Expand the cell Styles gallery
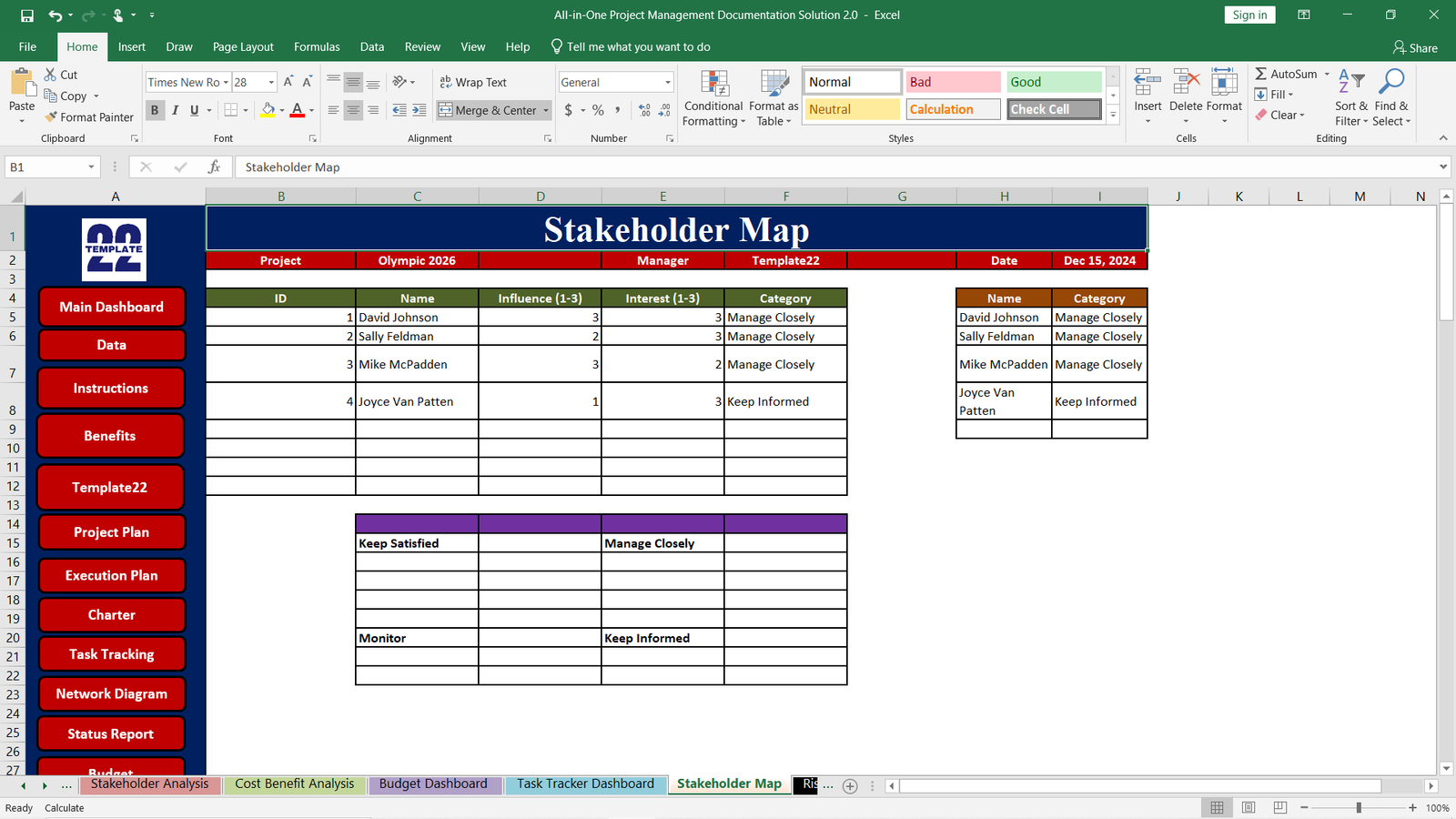The width and height of the screenshot is (1456, 819). (1113, 115)
